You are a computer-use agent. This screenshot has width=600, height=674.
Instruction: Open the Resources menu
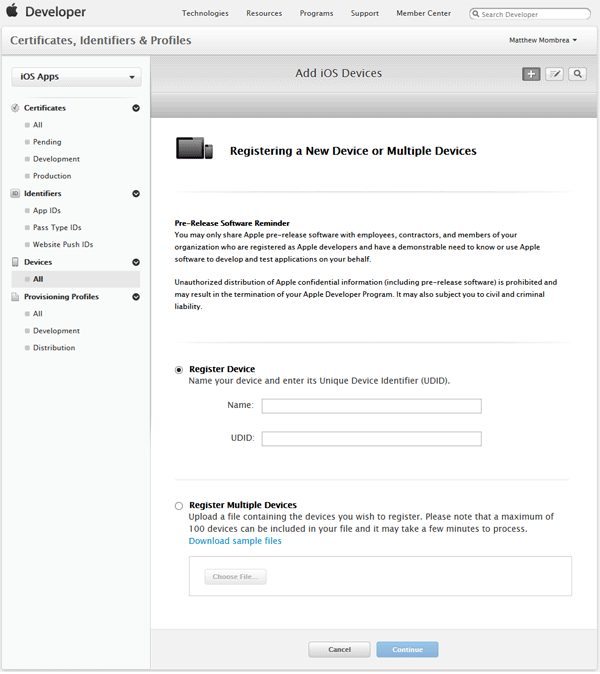pos(264,13)
